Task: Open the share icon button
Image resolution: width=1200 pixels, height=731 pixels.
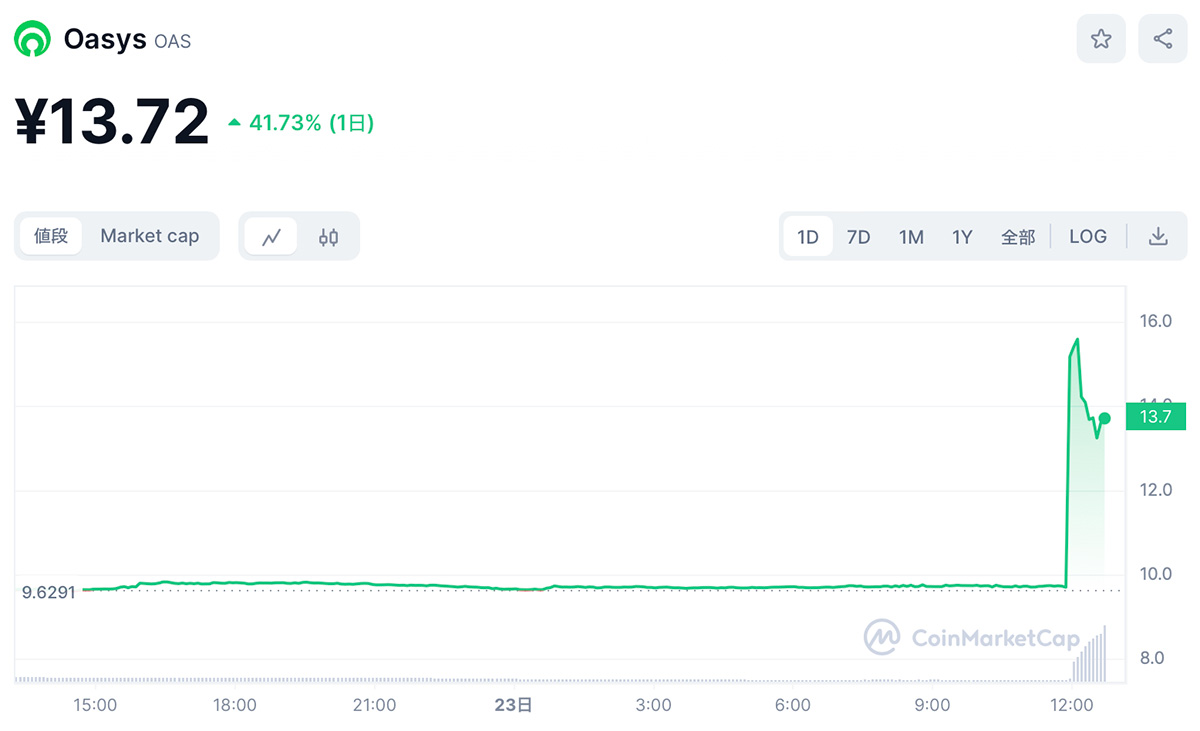Action: click(1163, 39)
